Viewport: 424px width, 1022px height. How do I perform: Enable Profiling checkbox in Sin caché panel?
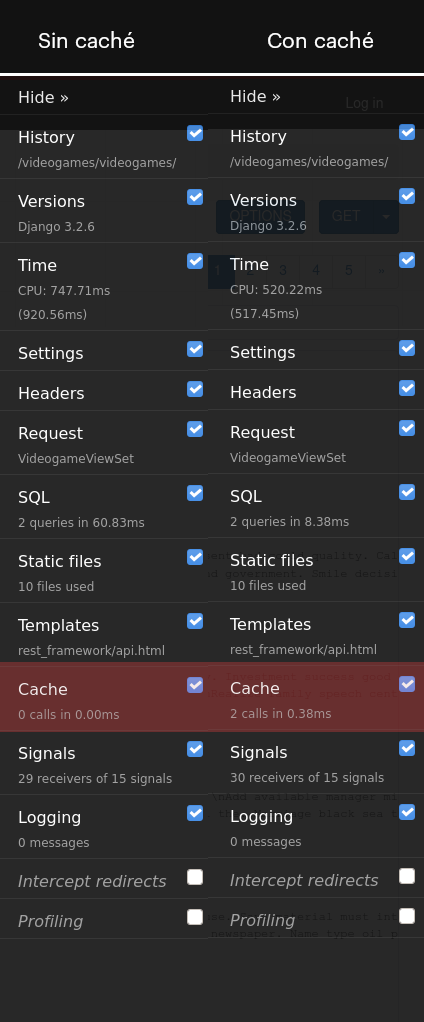(195, 917)
